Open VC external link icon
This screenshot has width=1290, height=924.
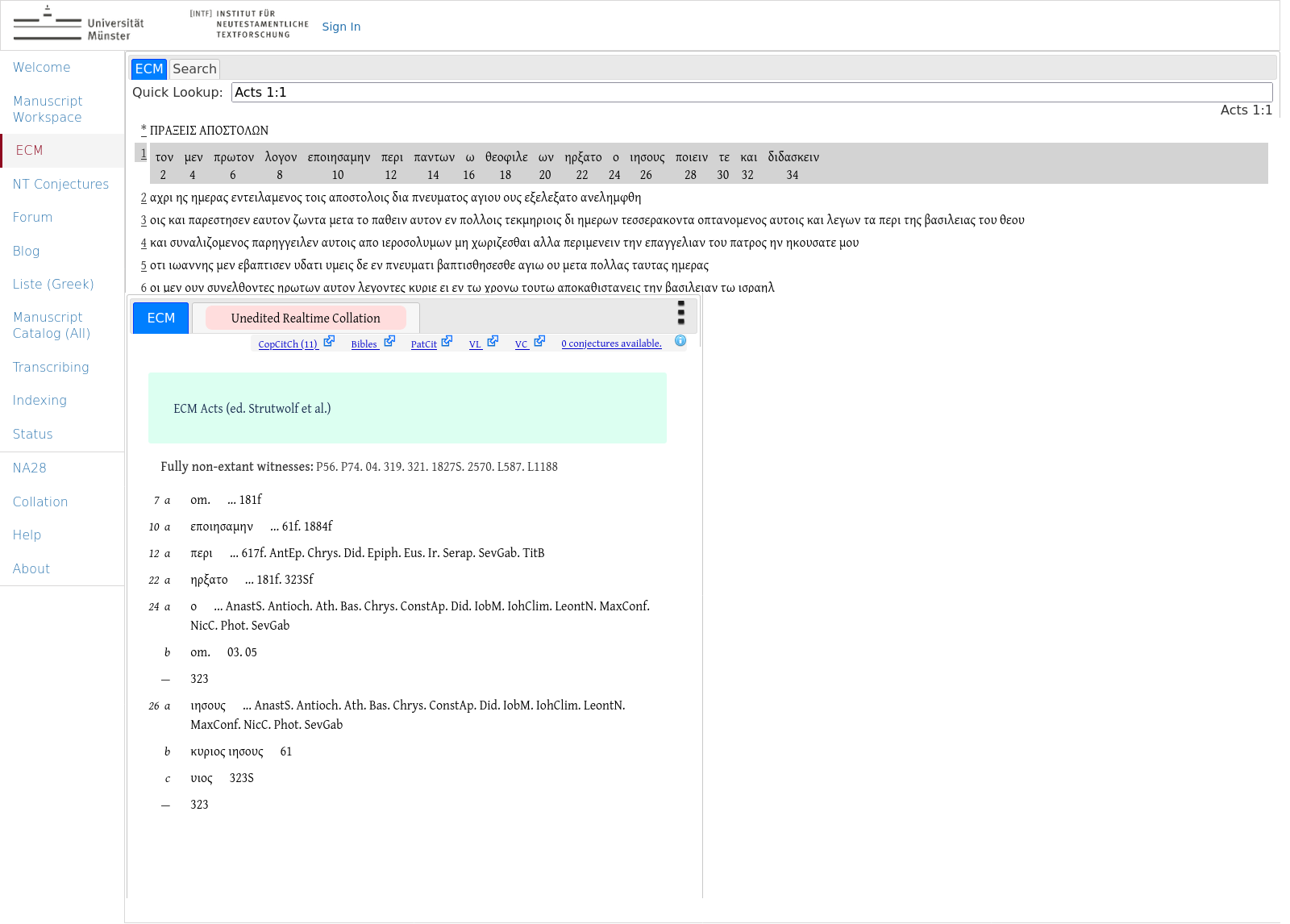(x=539, y=342)
